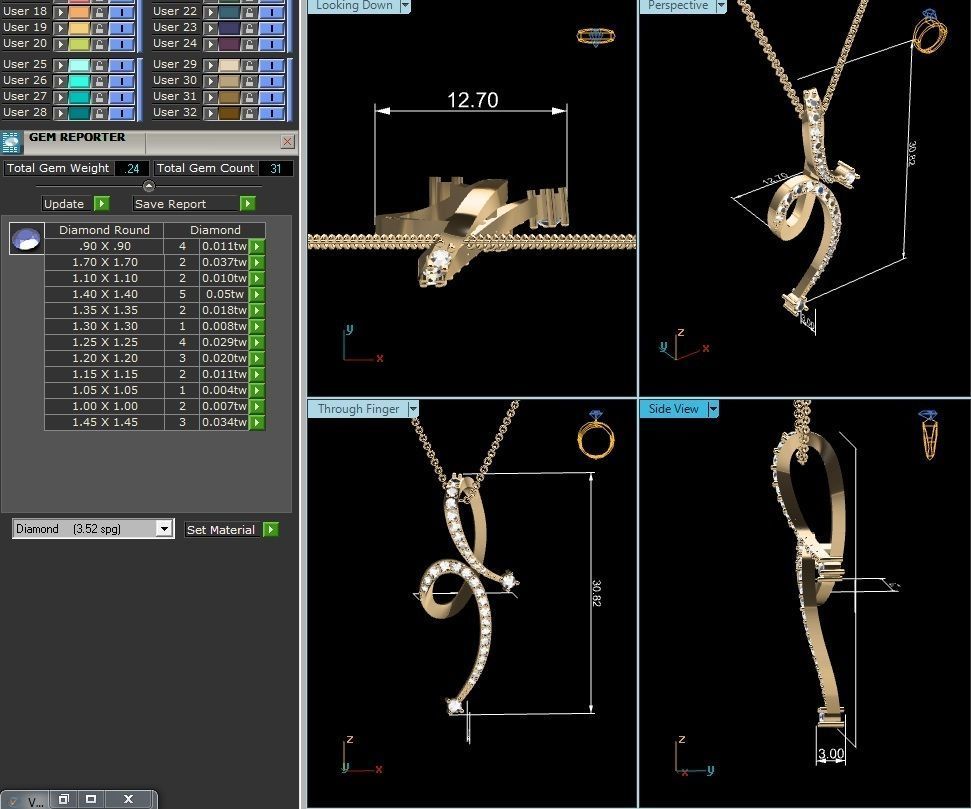Screen dimensions: 971x809
Task: Select gems in the 1.45 X 1.45 row
Action: tap(257, 422)
